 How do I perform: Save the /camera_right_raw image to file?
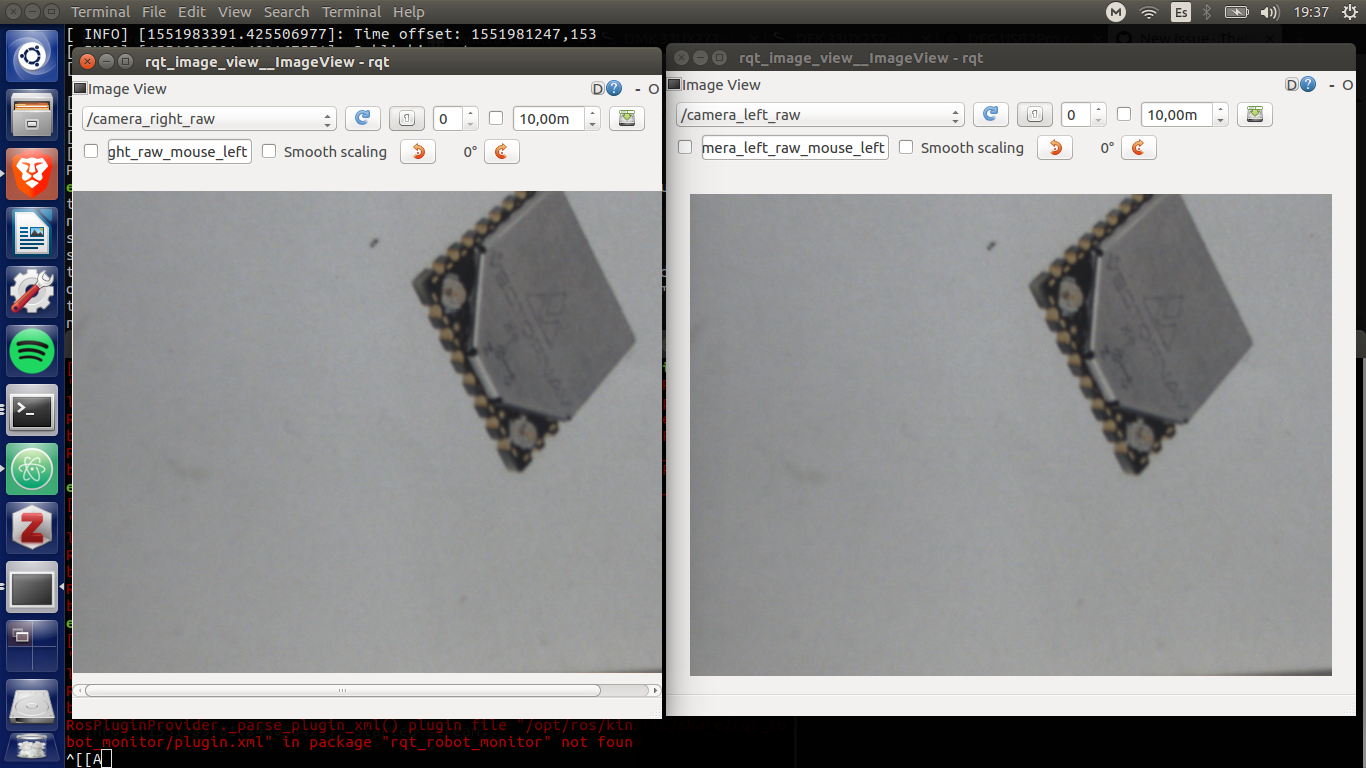(627, 118)
